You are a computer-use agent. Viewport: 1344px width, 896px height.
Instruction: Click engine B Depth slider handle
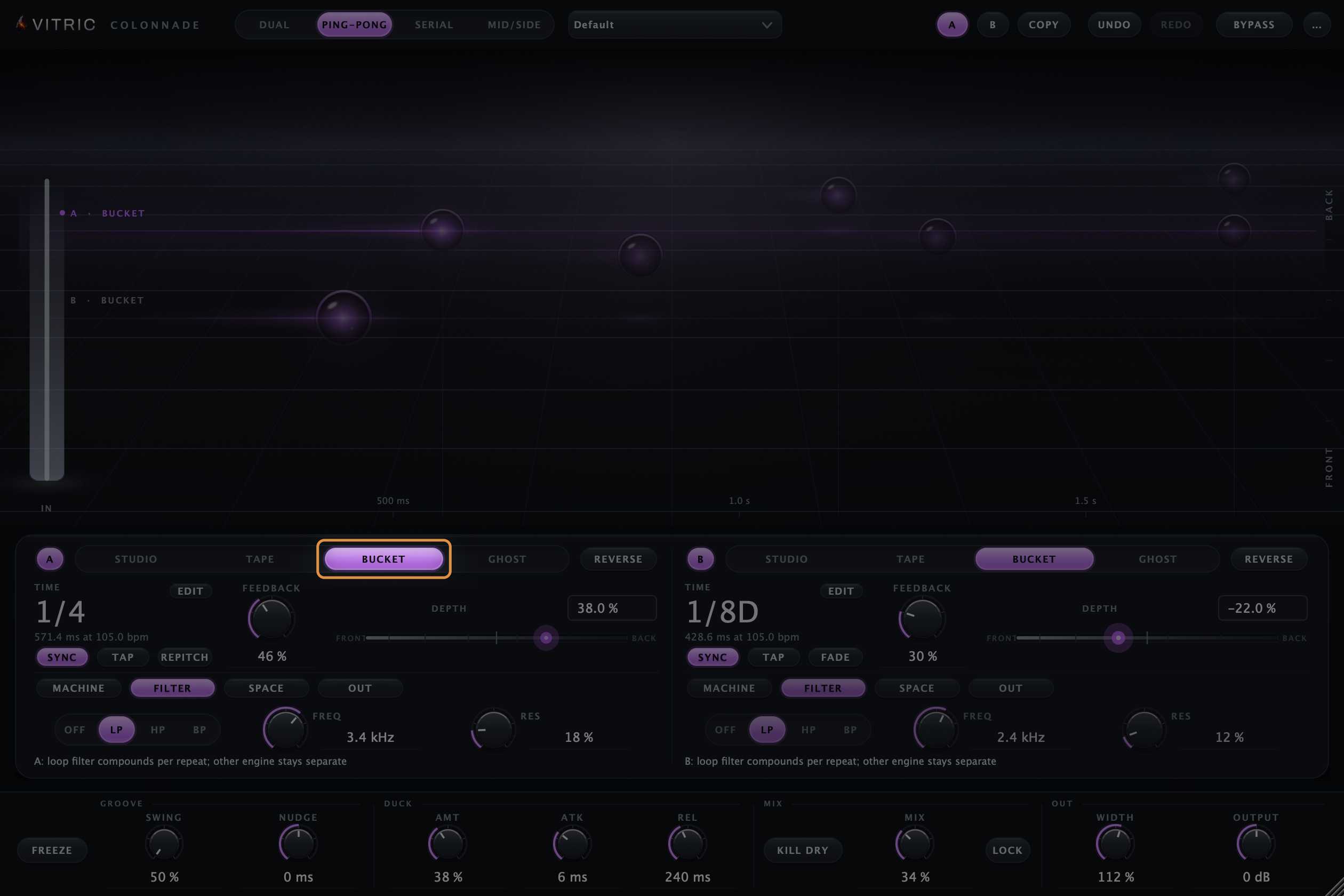pos(1118,638)
